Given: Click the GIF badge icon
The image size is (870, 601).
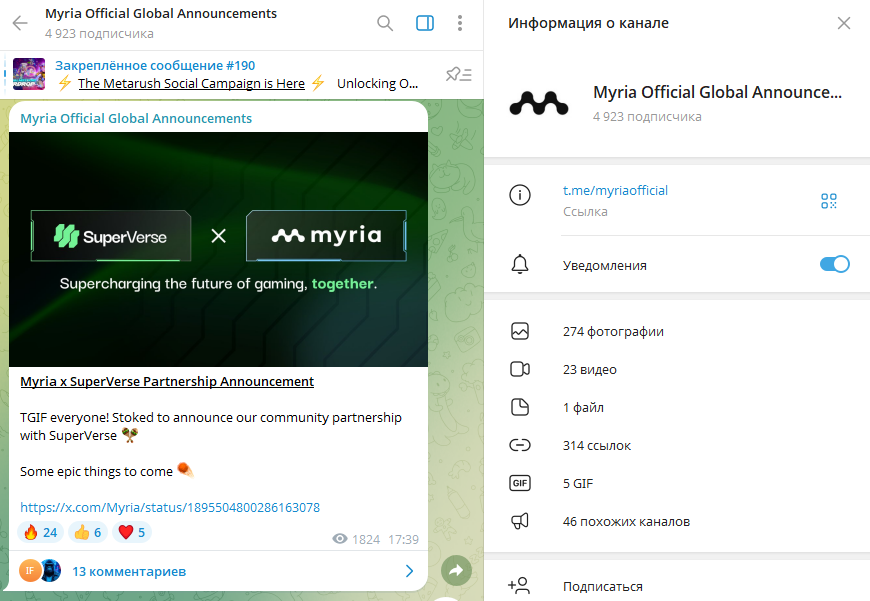Looking at the screenshot, I should point(520,483).
